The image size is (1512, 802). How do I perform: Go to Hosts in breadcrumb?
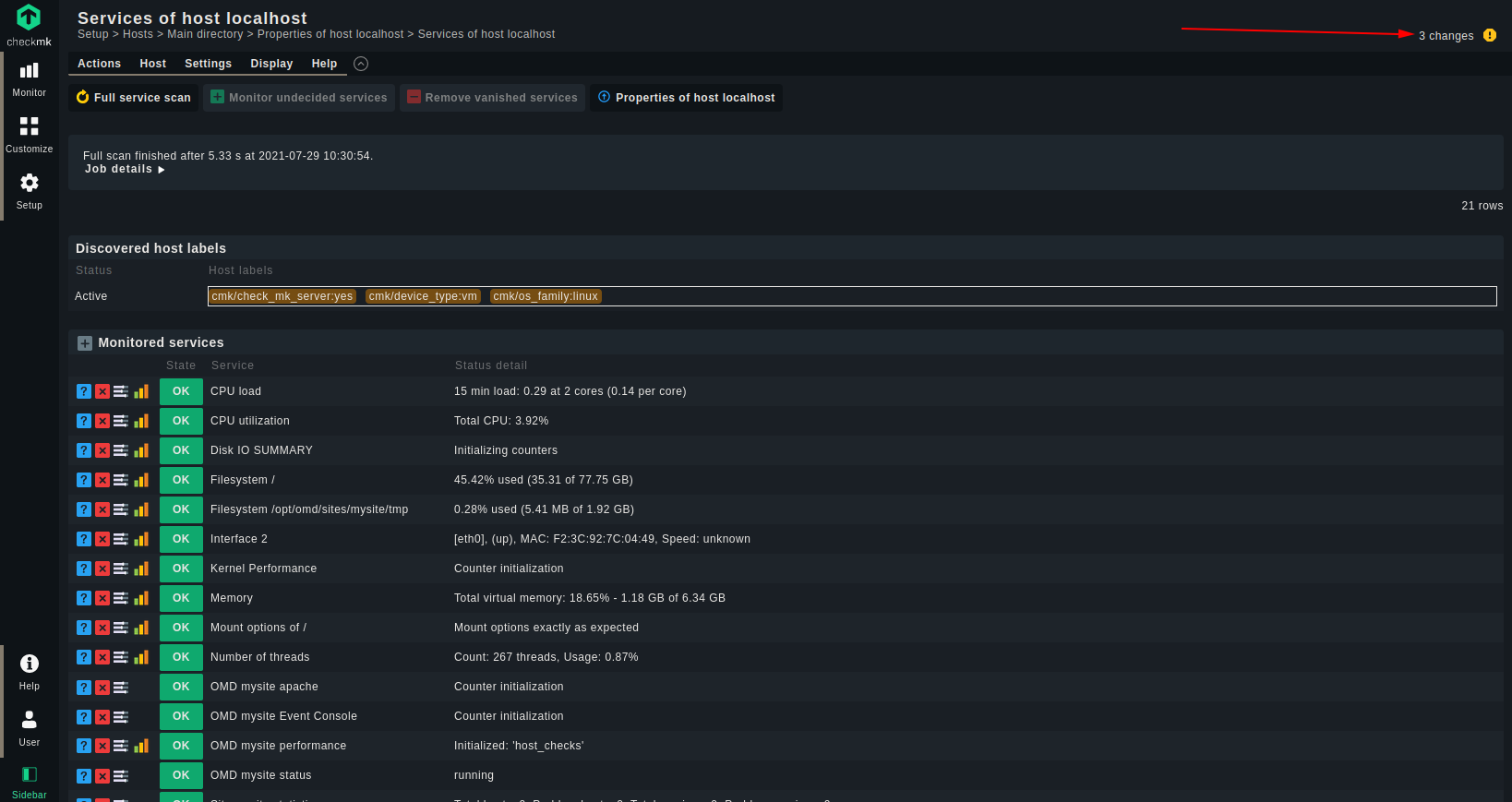coord(138,34)
